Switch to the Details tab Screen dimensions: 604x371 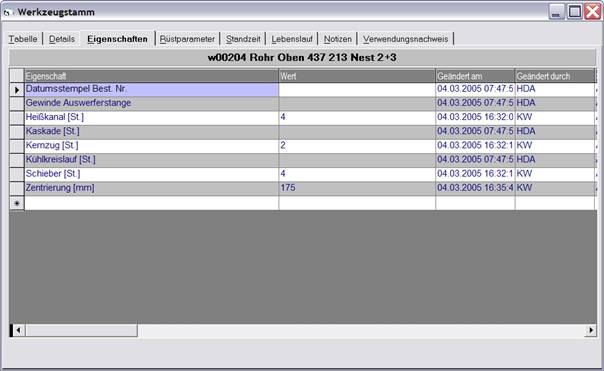62,39
